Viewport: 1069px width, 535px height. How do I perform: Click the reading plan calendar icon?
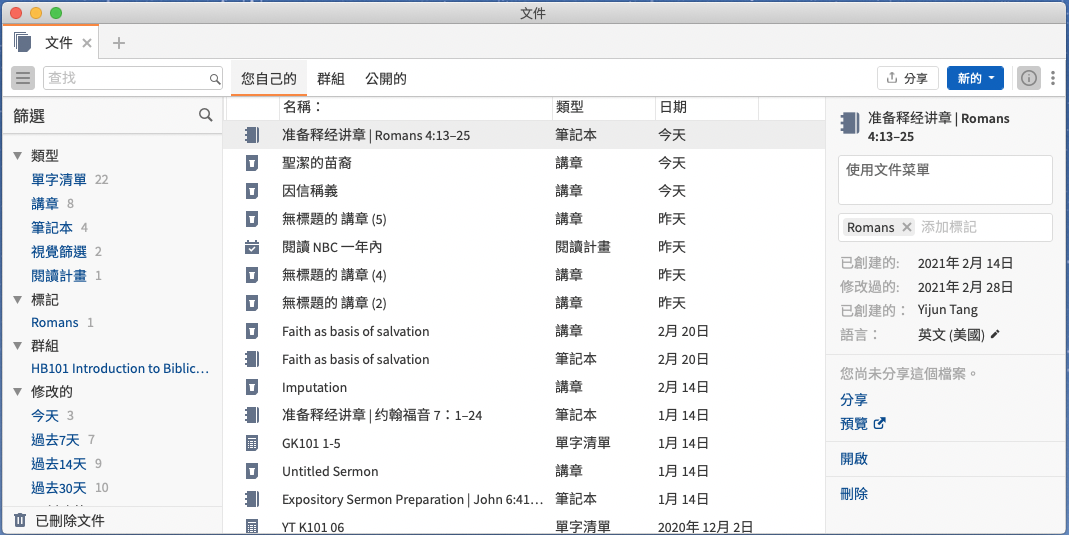(252, 247)
